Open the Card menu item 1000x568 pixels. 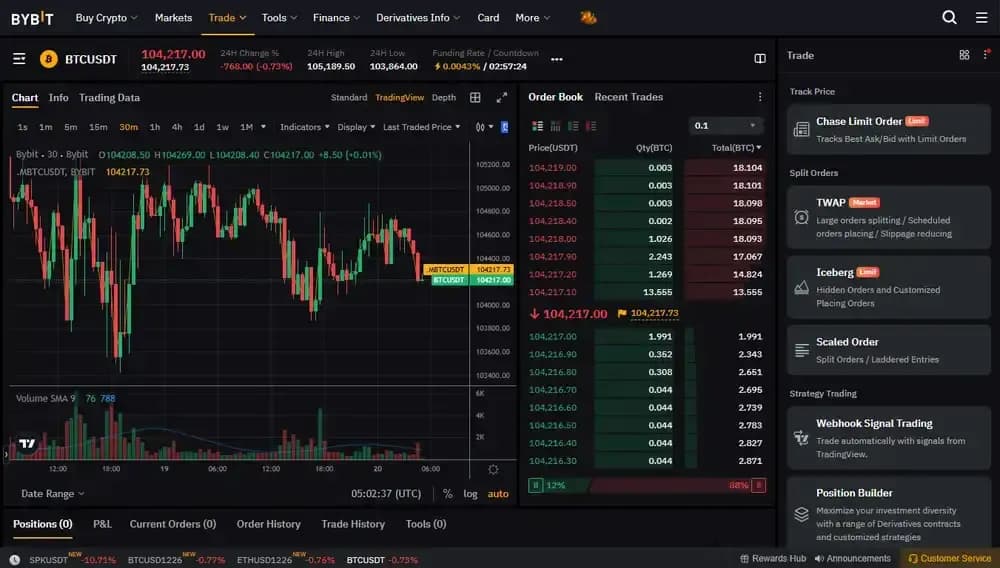488,18
